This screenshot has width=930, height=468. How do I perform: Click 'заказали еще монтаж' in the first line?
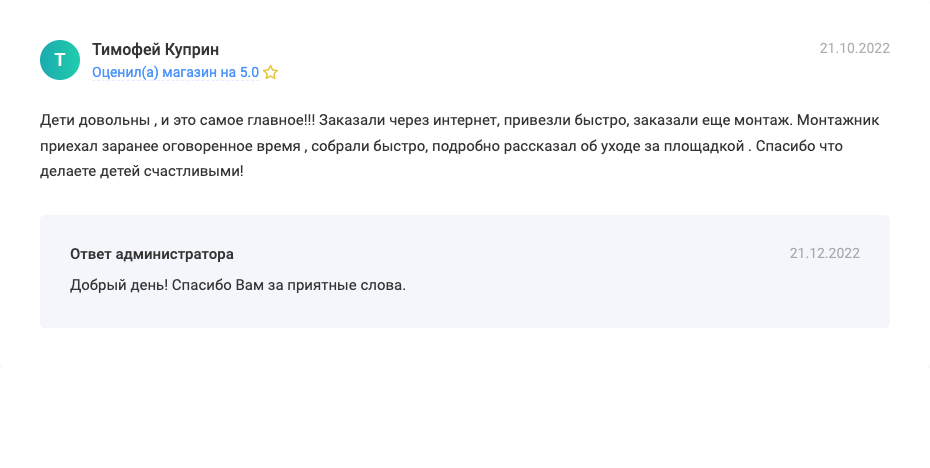pyautogui.click(x=712, y=120)
